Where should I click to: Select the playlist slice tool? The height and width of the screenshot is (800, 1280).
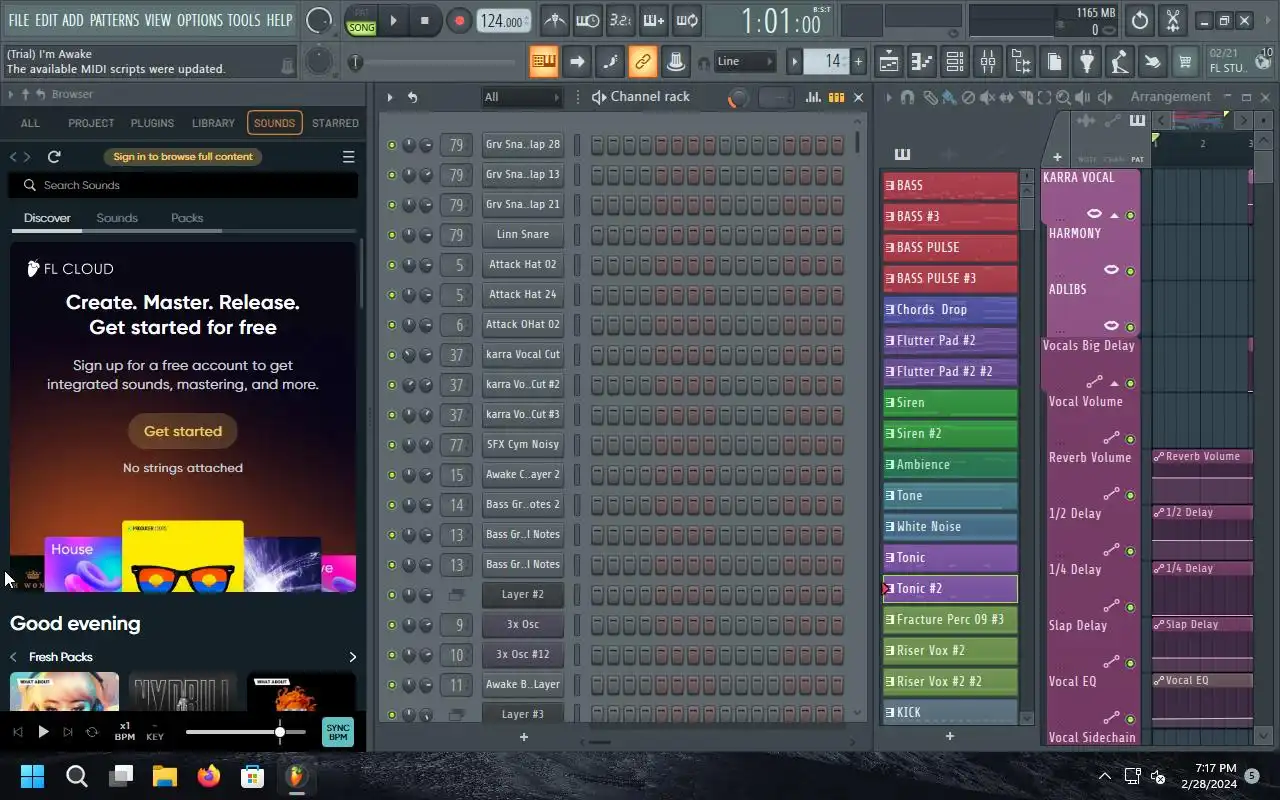coord(1026,98)
